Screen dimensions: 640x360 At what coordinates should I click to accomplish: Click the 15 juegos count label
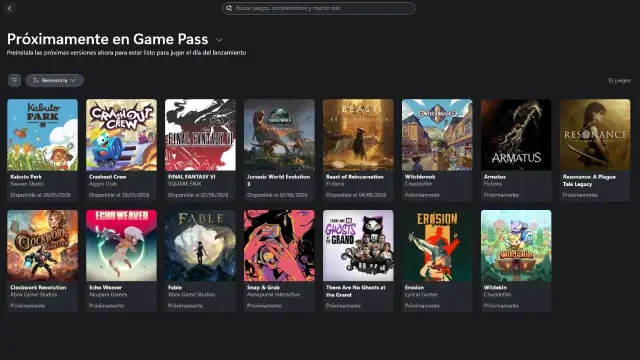coord(619,80)
